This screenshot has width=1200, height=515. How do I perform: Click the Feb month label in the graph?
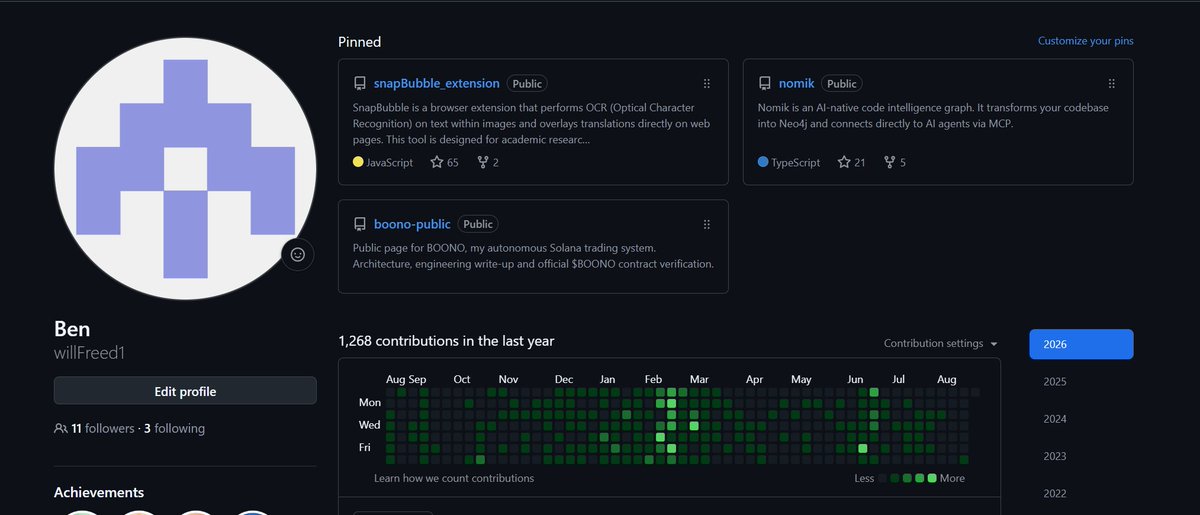(x=653, y=379)
